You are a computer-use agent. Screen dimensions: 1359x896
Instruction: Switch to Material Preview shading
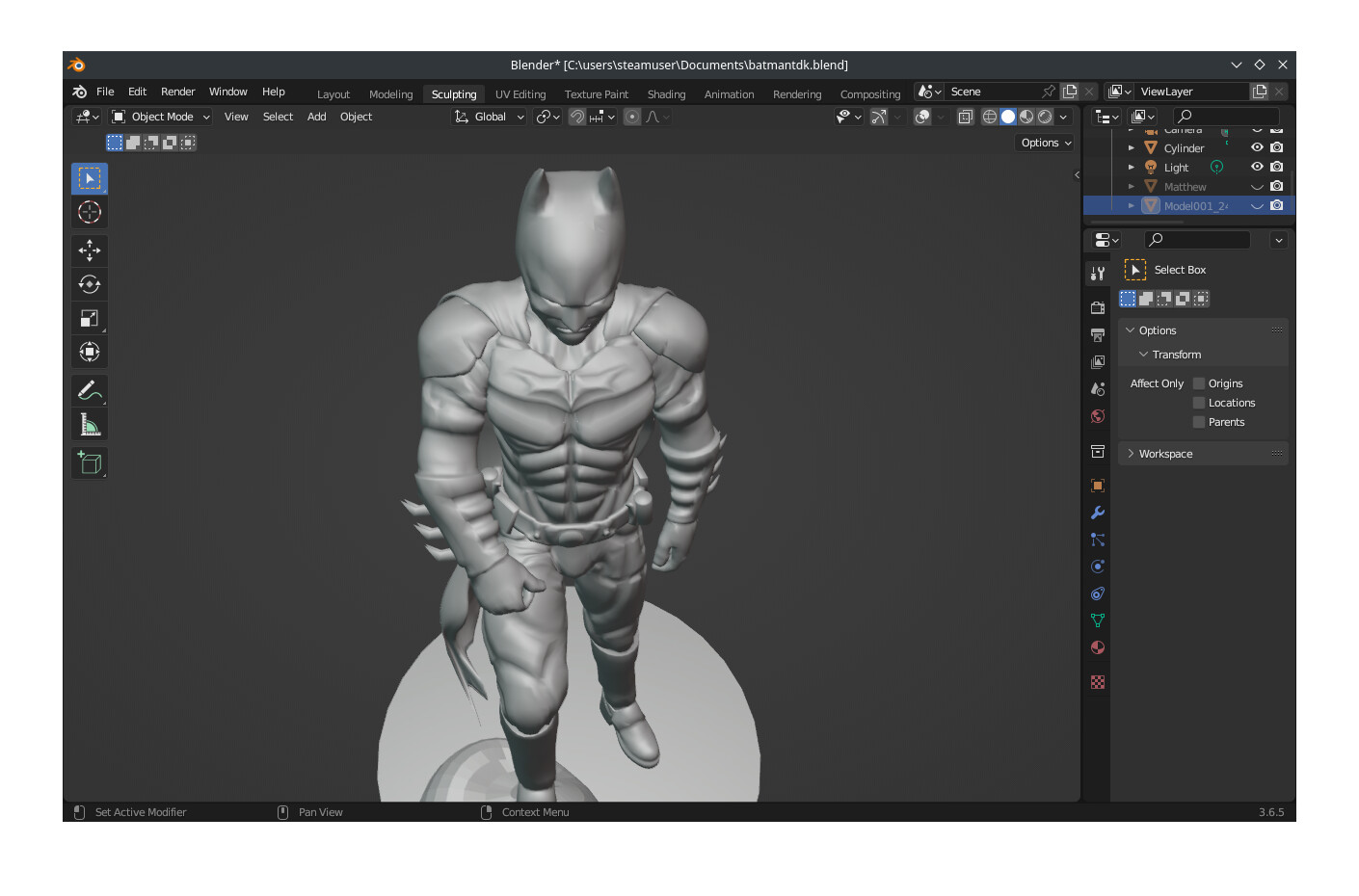click(1026, 117)
